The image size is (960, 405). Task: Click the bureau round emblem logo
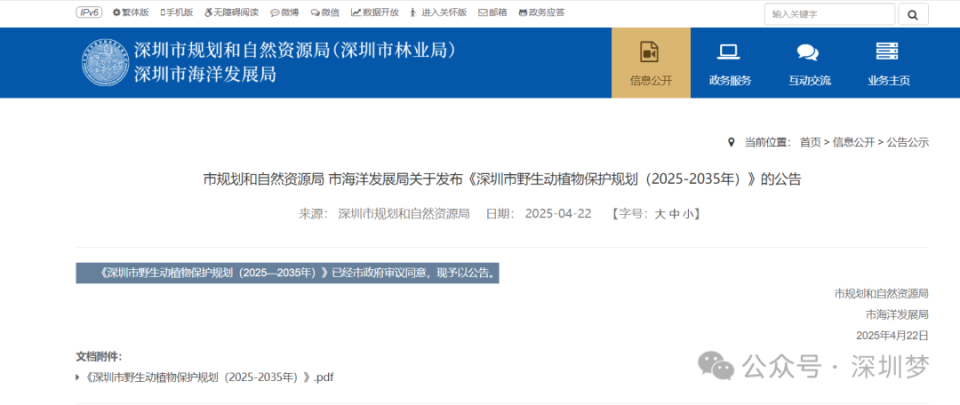tap(104, 62)
